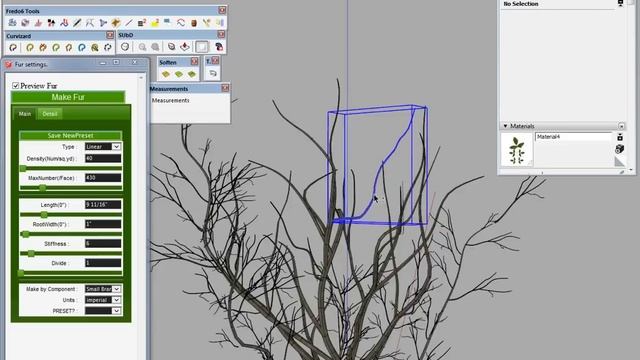Open the Units dropdown showing Imperial
Viewport: 640px width, 360px height.
[102, 300]
